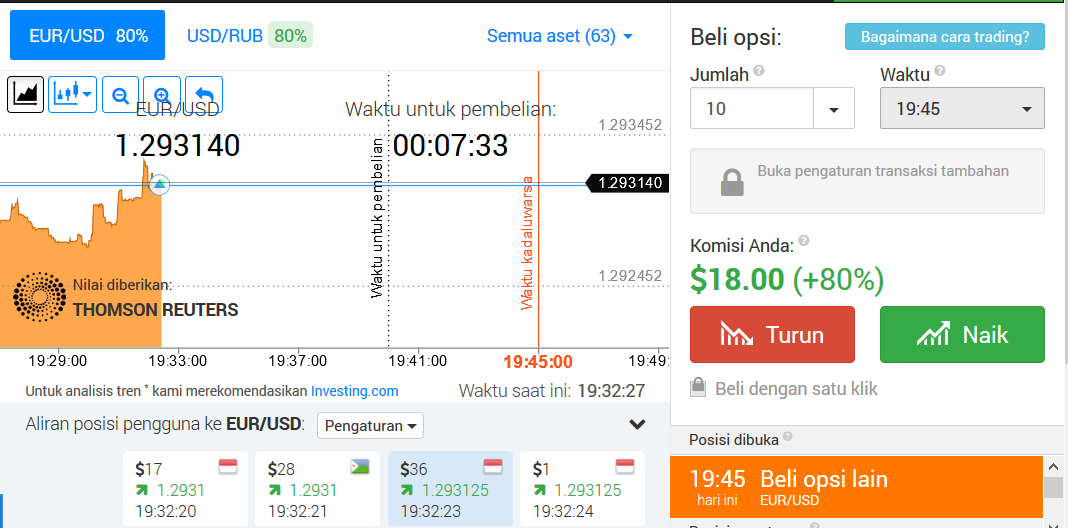Open the Waktu 19:45 expiry dropdown
Screen dimensions: 1068x528
(x=962, y=108)
